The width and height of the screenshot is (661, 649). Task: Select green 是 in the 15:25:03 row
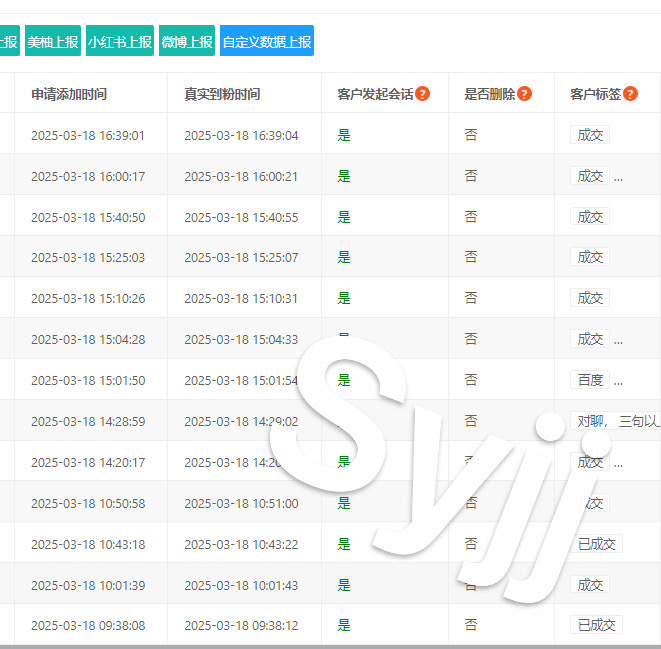click(x=344, y=257)
